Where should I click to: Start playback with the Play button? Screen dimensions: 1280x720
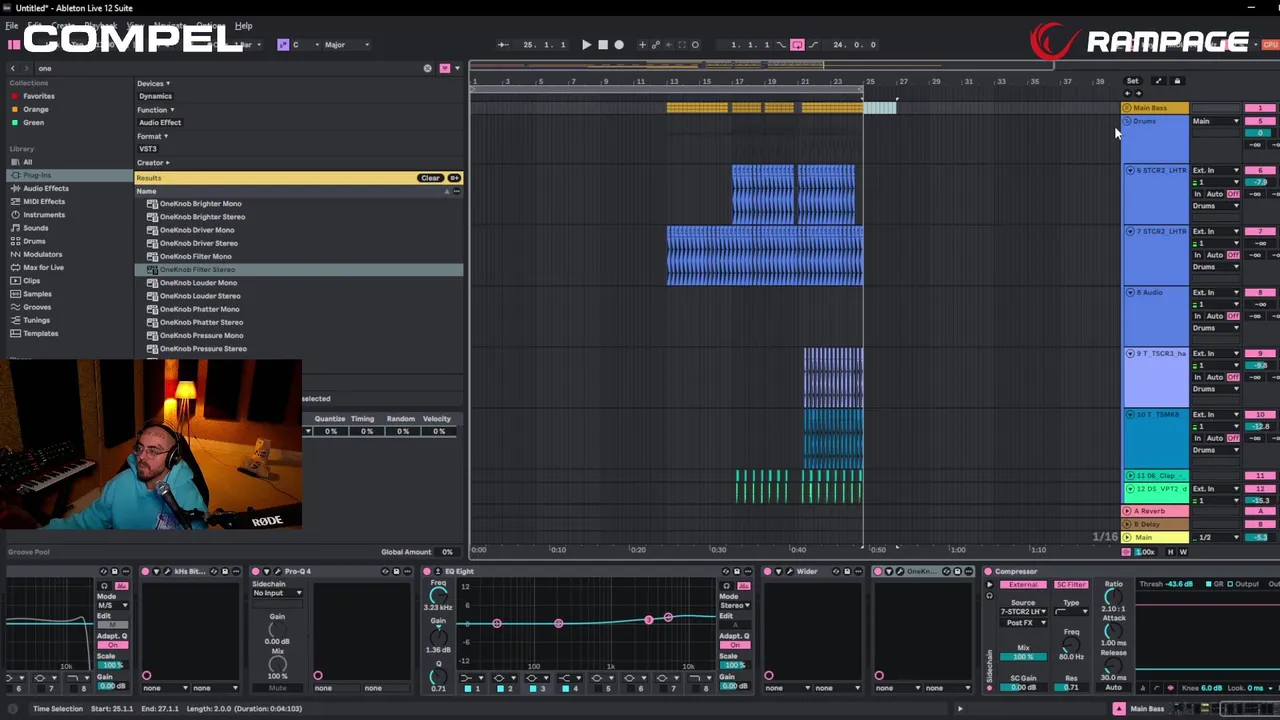tap(586, 45)
